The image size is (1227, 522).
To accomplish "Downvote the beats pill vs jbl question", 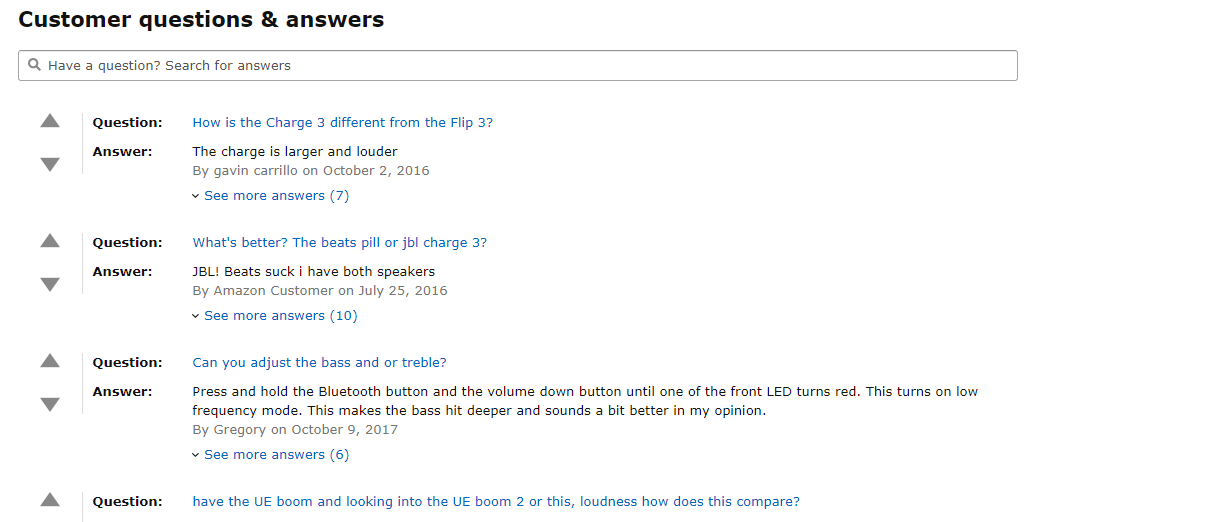I will (x=50, y=285).
